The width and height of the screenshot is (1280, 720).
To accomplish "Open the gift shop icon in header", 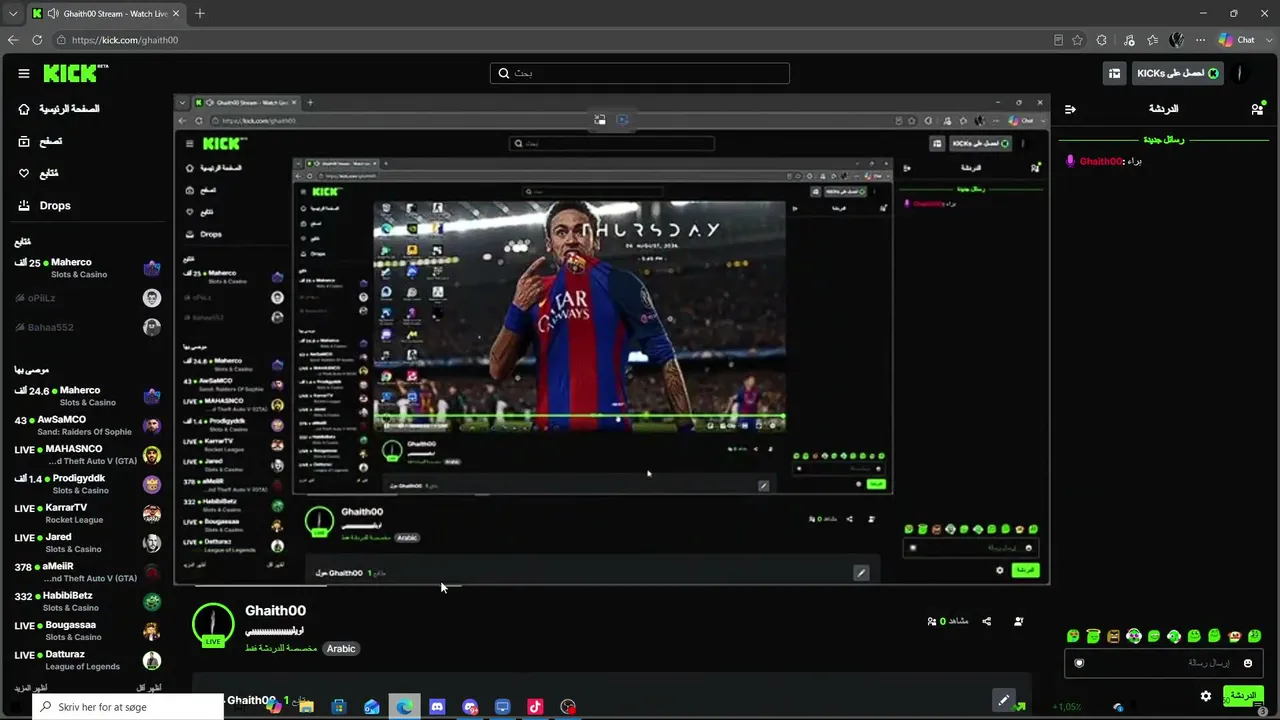I will pyautogui.click(x=1114, y=73).
